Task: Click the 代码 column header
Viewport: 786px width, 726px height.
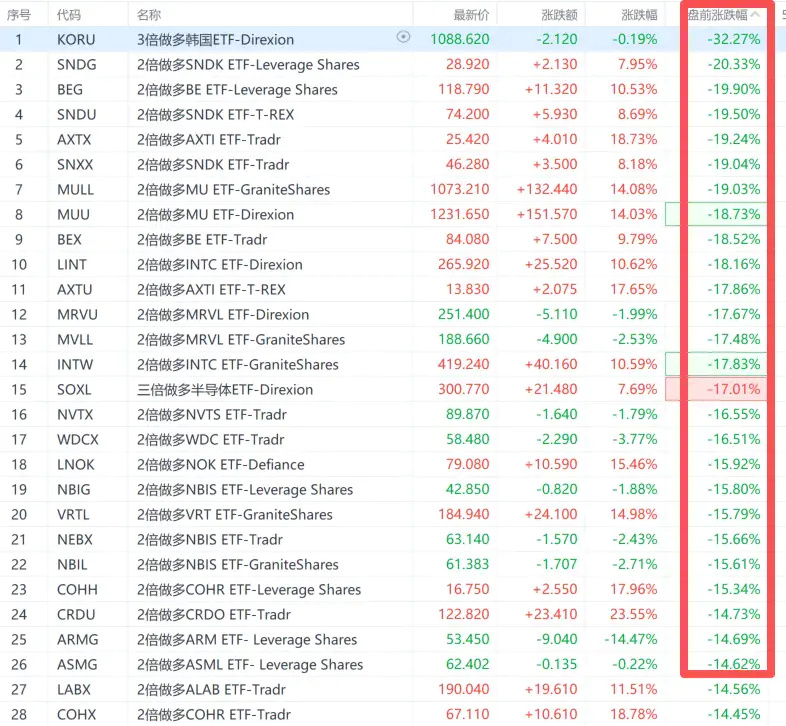Action: (x=69, y=15)
